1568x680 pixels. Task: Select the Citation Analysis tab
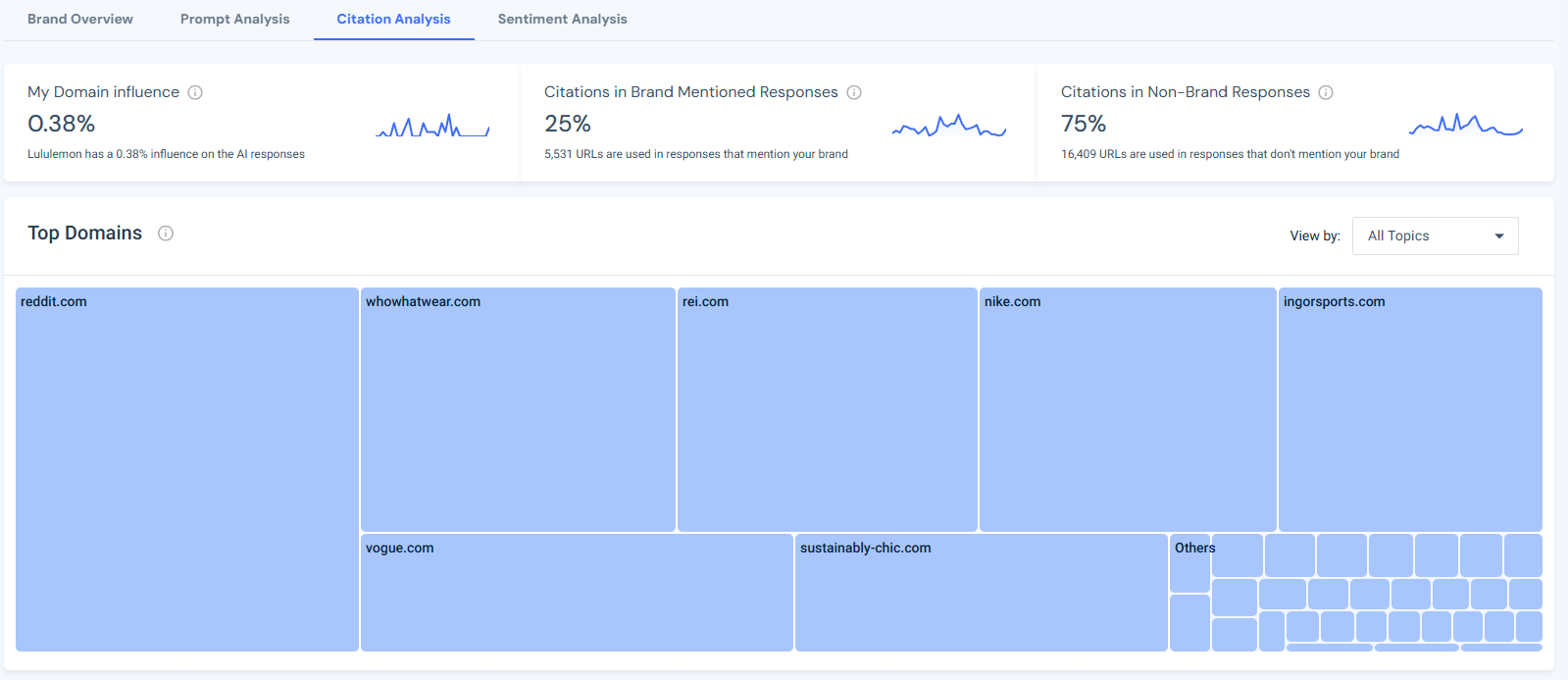point(394,19)
